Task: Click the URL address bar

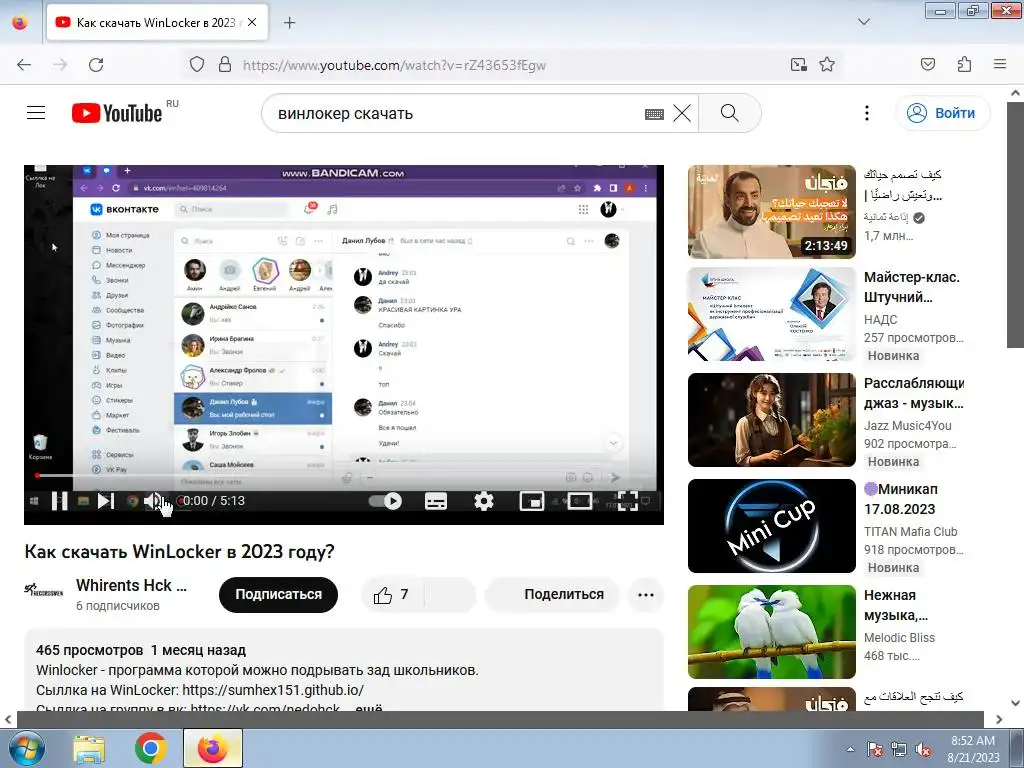Action: (x=509, y=65)
